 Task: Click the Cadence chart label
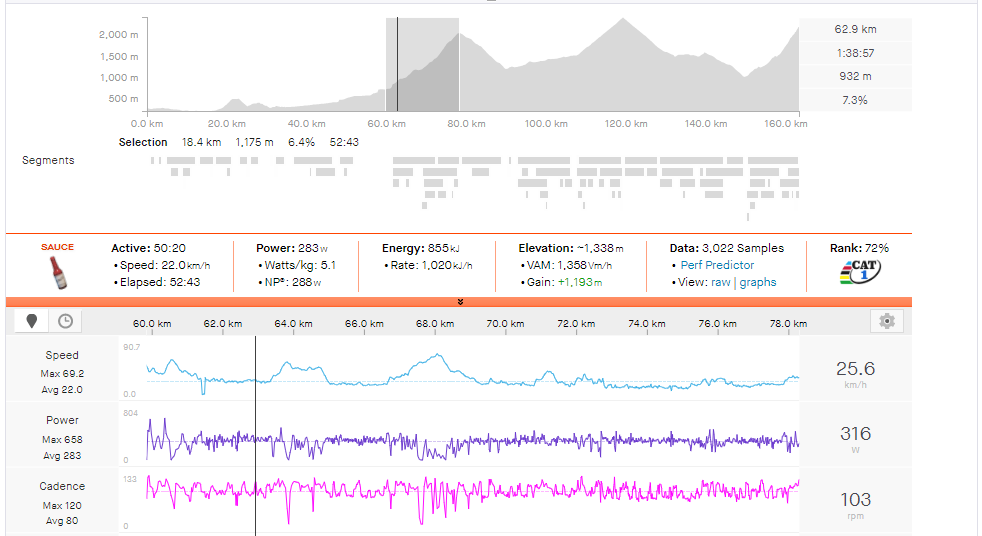pyautogui.click(x=62, y=486)
